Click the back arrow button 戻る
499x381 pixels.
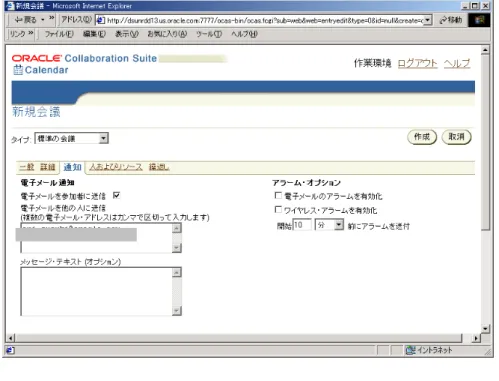(x=25, y=20)
